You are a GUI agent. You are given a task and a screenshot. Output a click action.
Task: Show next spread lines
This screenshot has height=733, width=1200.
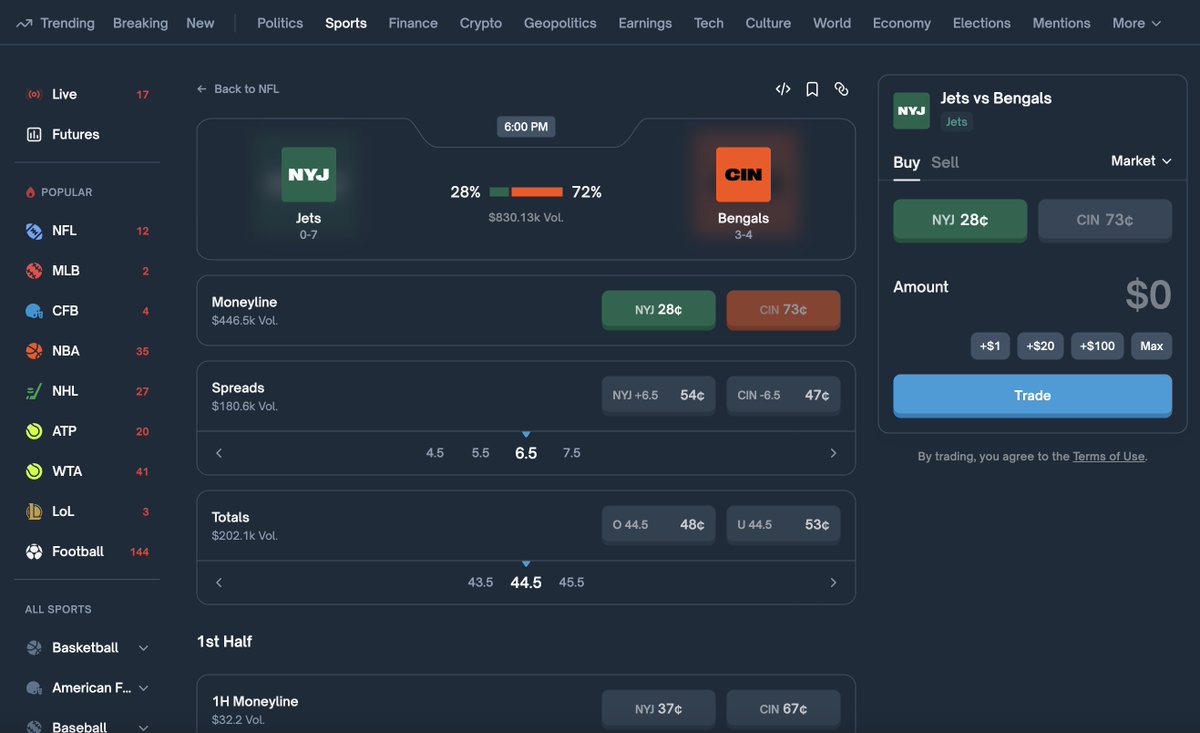pyautogui.click(x=833, y=453)
